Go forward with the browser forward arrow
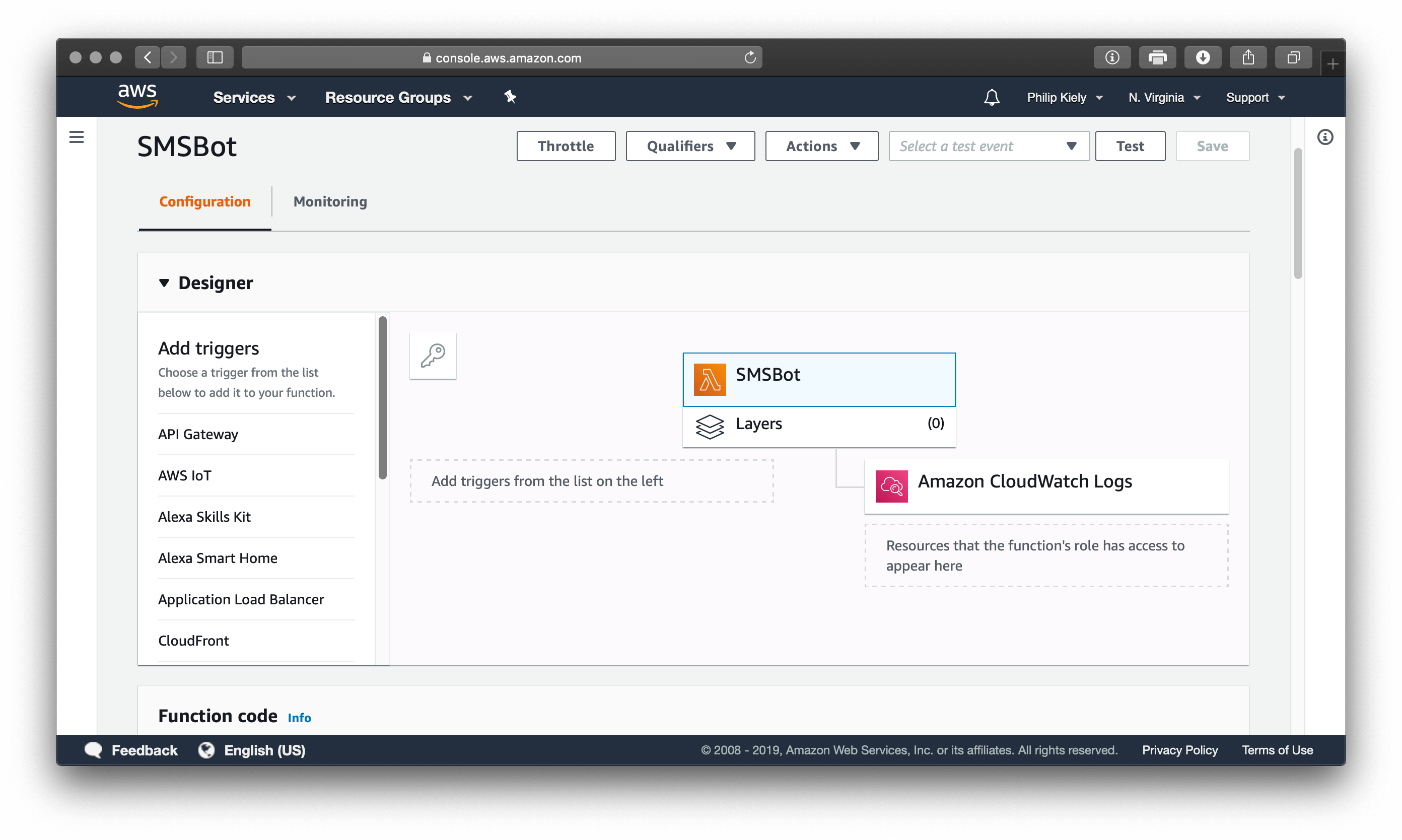The height and width of the screenshot is (840, 1402). [x=174, y=57]
